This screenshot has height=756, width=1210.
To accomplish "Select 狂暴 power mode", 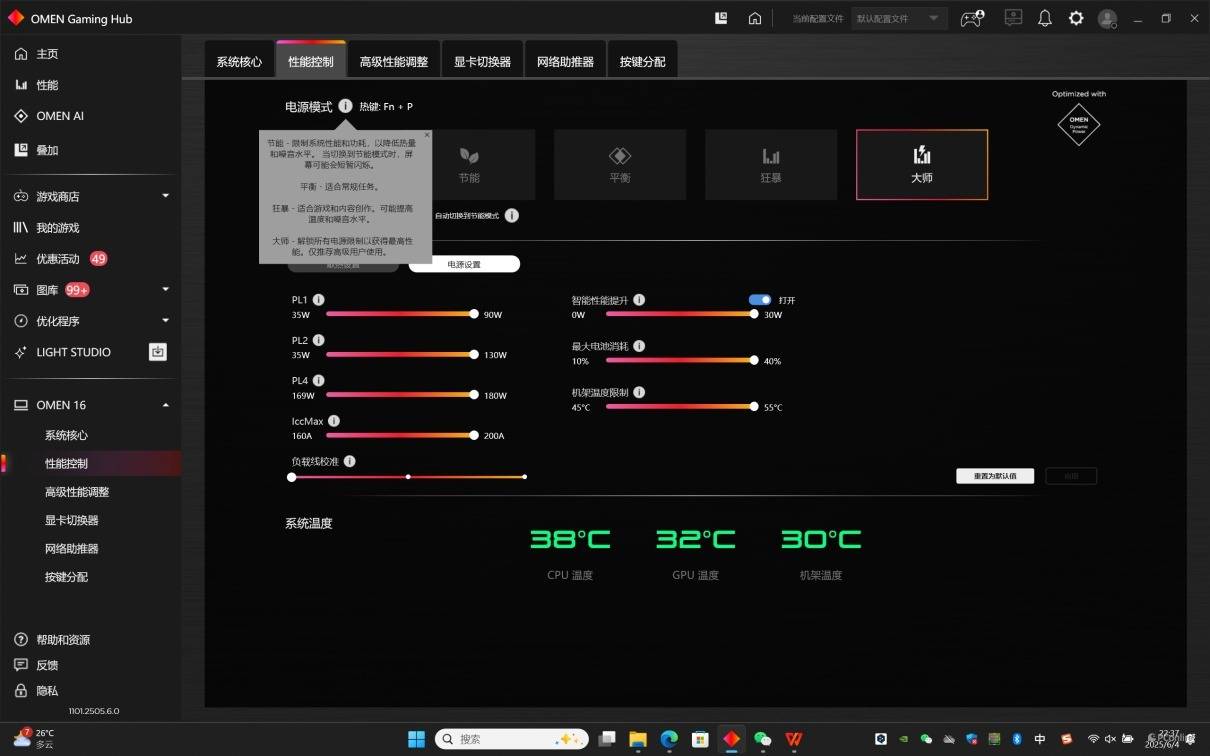I will pos(771,164).
